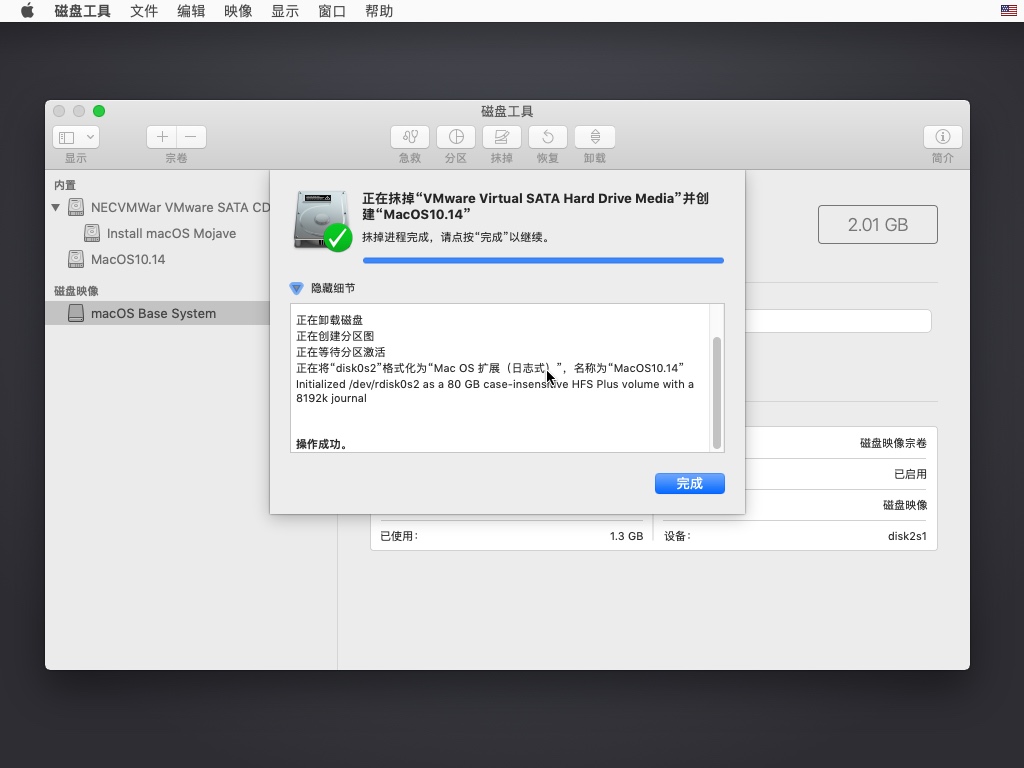Click the 正在创建分区图 log line
This screenshot has height=768, width=1024.
pos(335,336)
